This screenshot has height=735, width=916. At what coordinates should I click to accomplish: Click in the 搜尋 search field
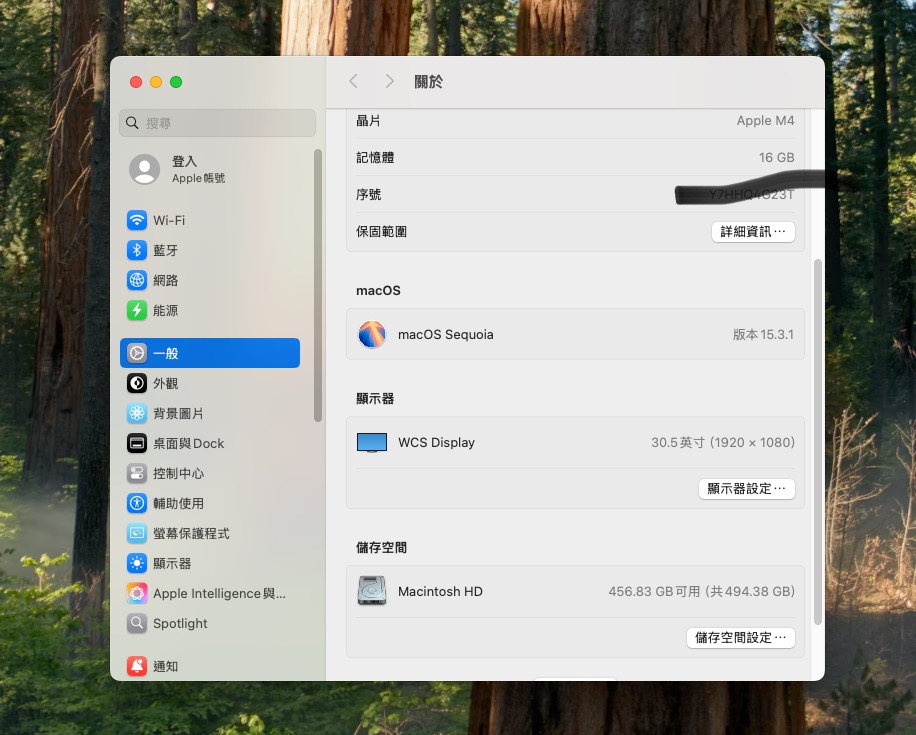[217, 123]
